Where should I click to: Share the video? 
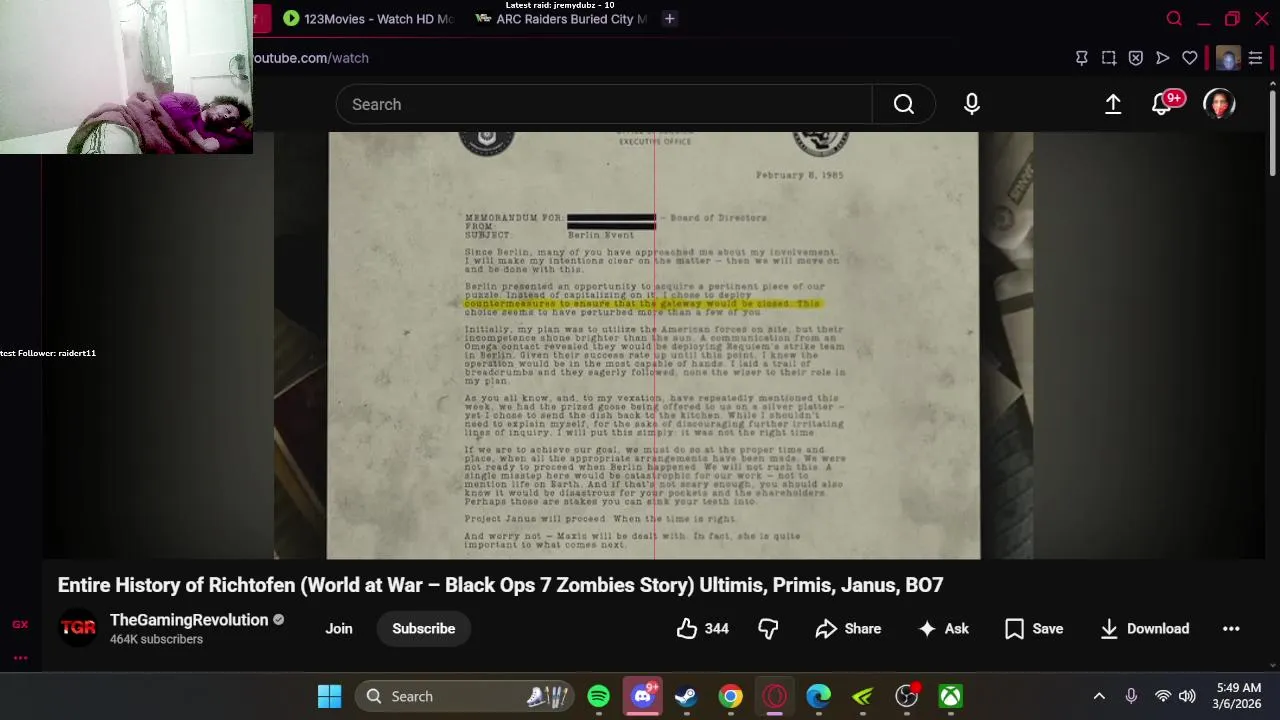tap(848, 629)
